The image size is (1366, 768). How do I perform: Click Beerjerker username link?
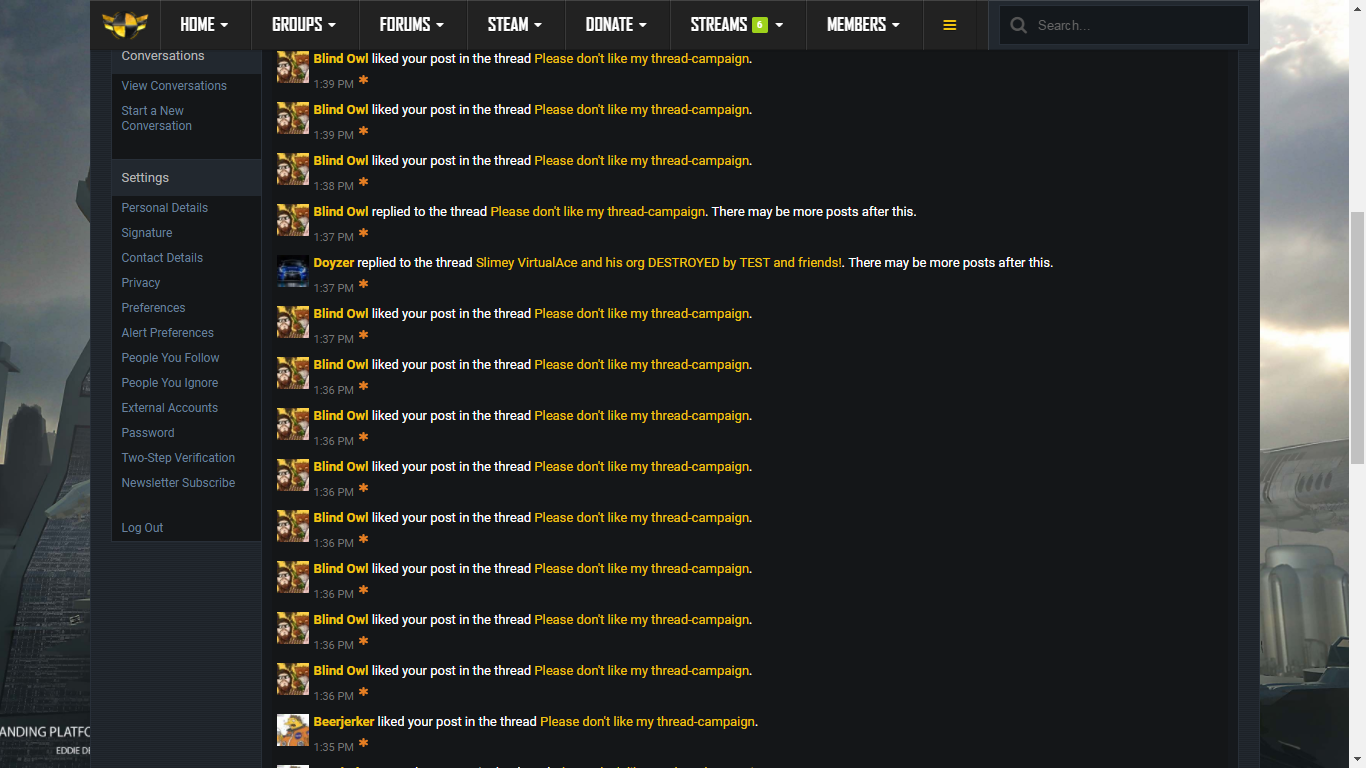343,722
